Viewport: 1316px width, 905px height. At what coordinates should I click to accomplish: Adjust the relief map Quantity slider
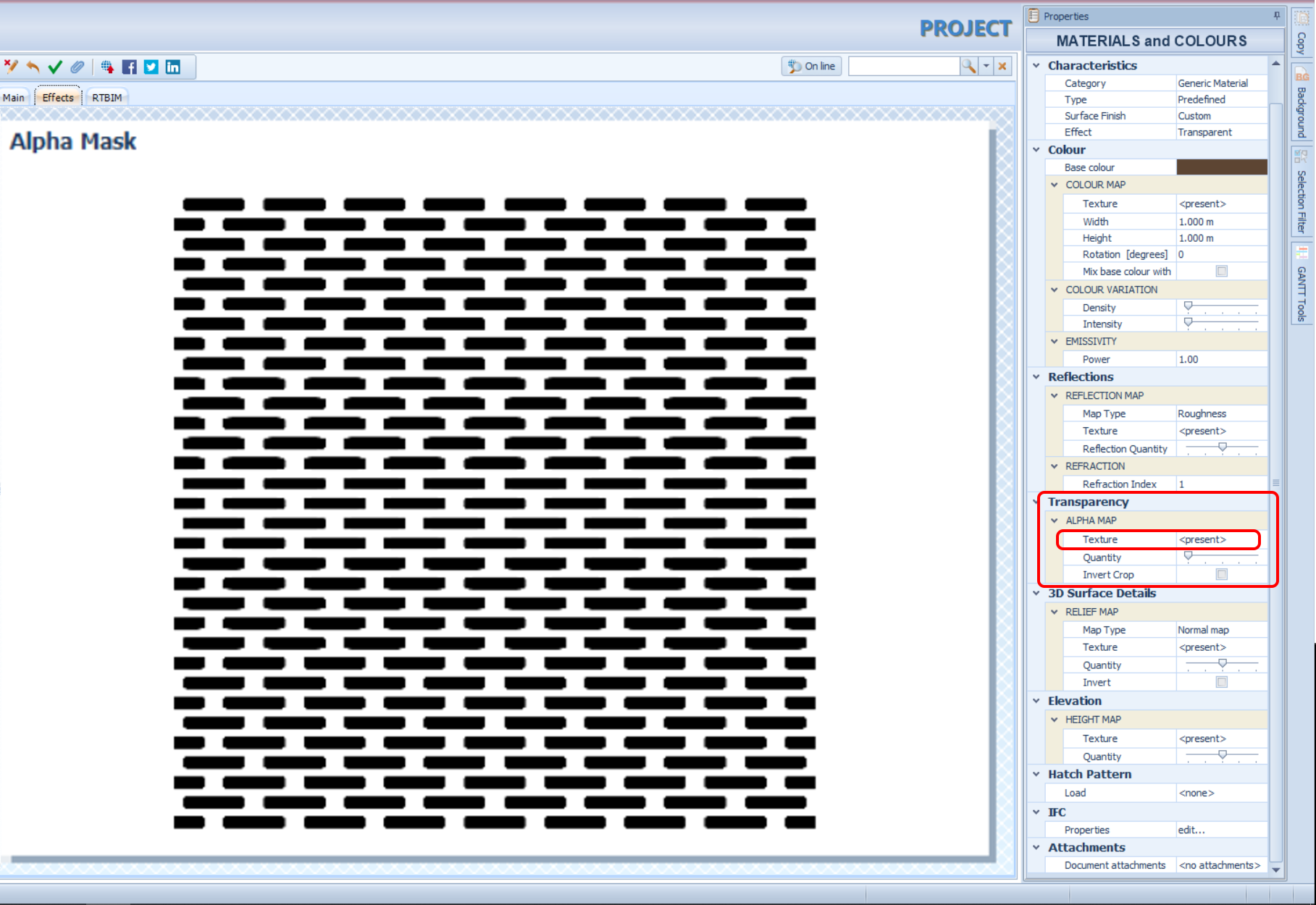(1223, 664)
